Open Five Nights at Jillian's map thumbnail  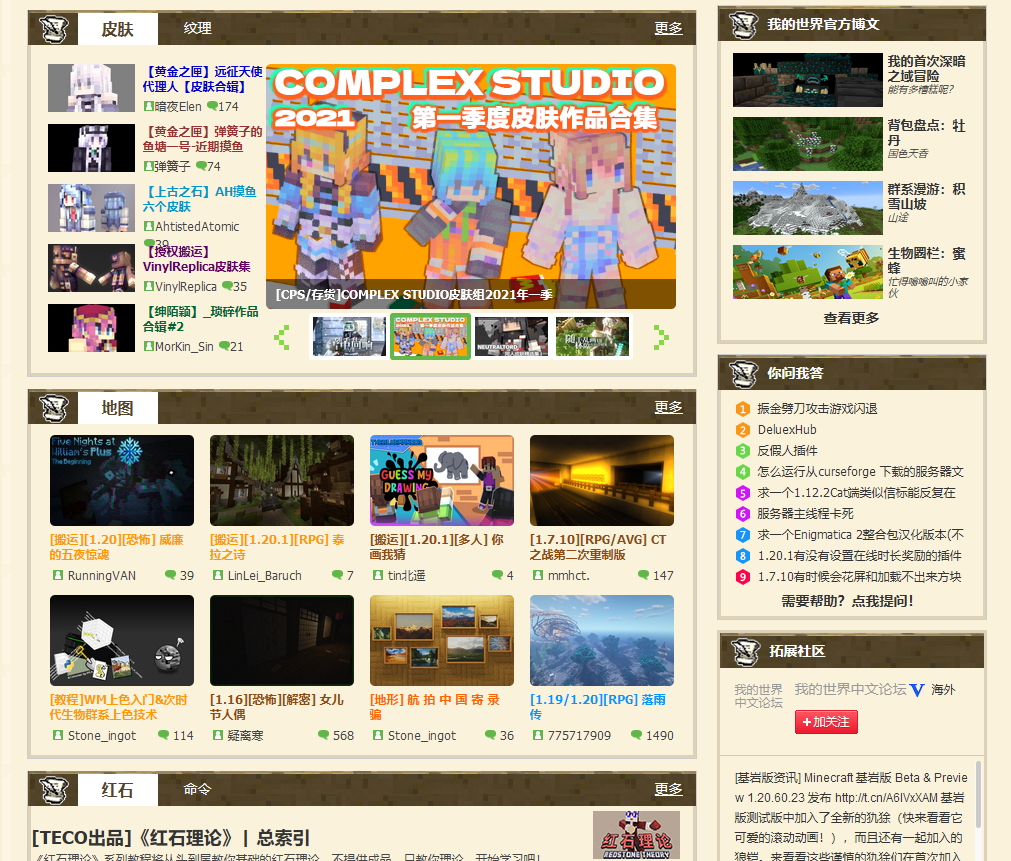tap(122, 480)
